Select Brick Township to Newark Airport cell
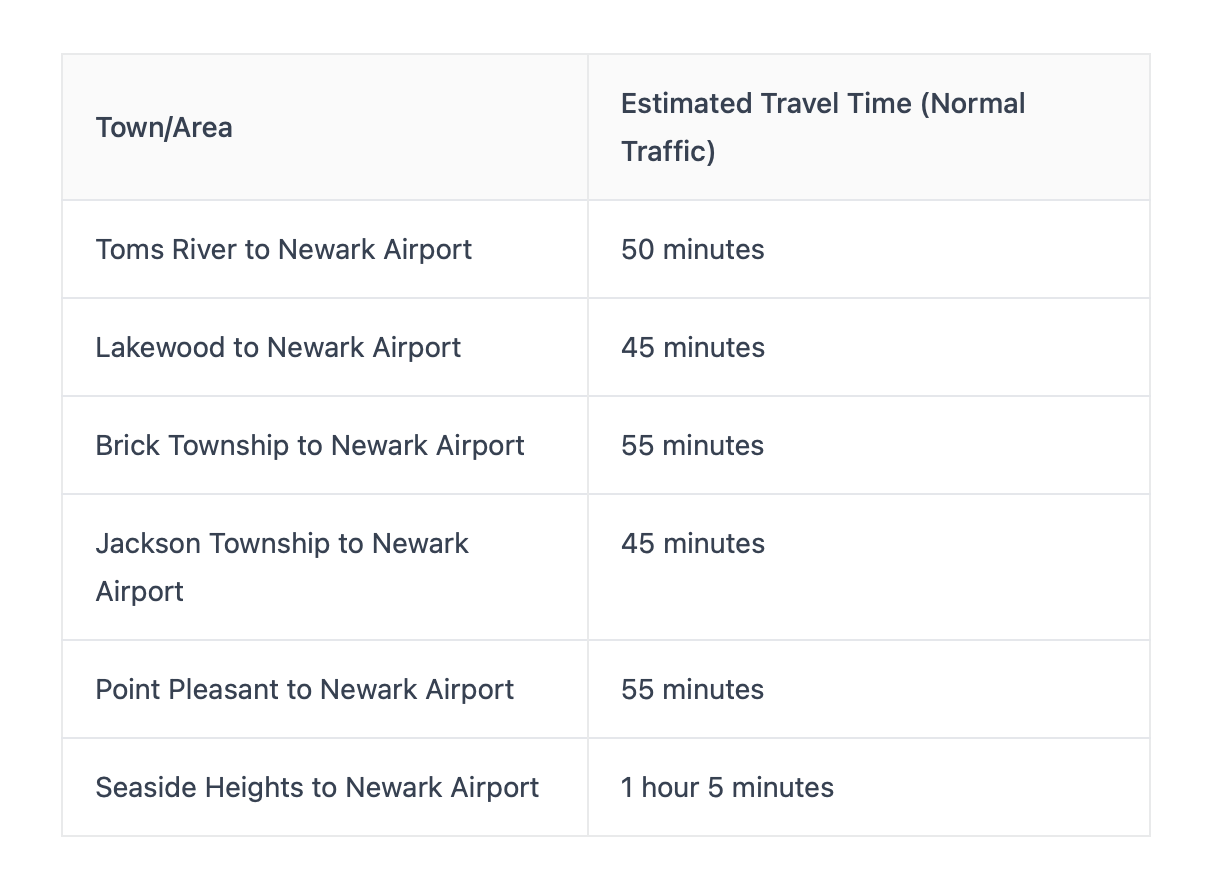Viewport: 1213px width, 893px height. point(309,445)
